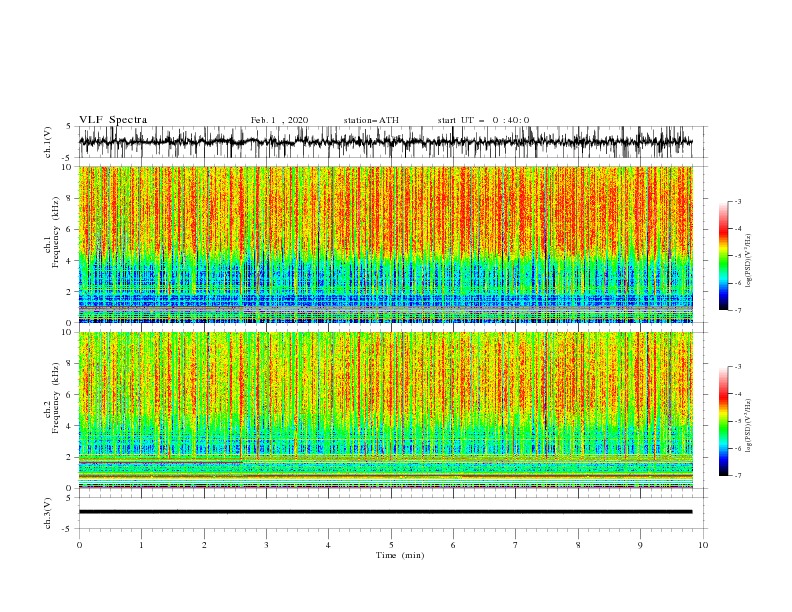This screenshot has width=792, height=612.
Task: Click the ch.1 spectrogram plot area
Action: pyautogui.click(x=385, y=244)
